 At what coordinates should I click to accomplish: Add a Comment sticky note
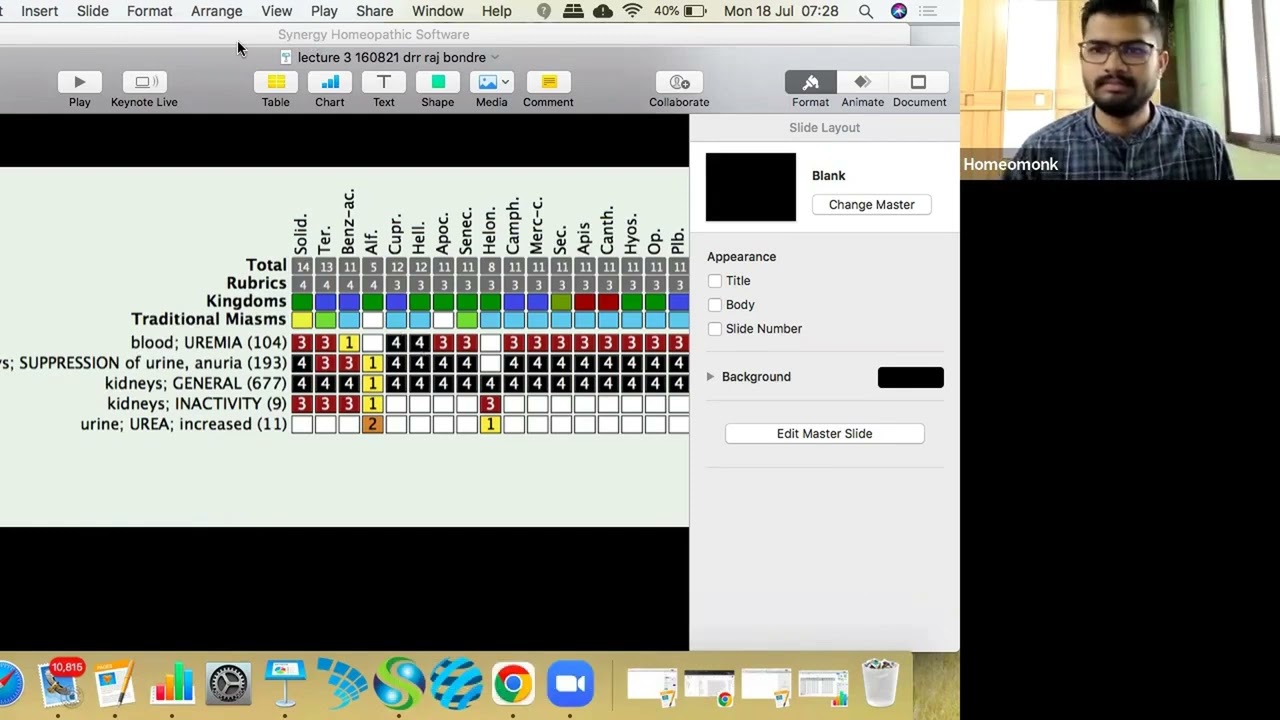pyautogui.click(x=548, y=82)
